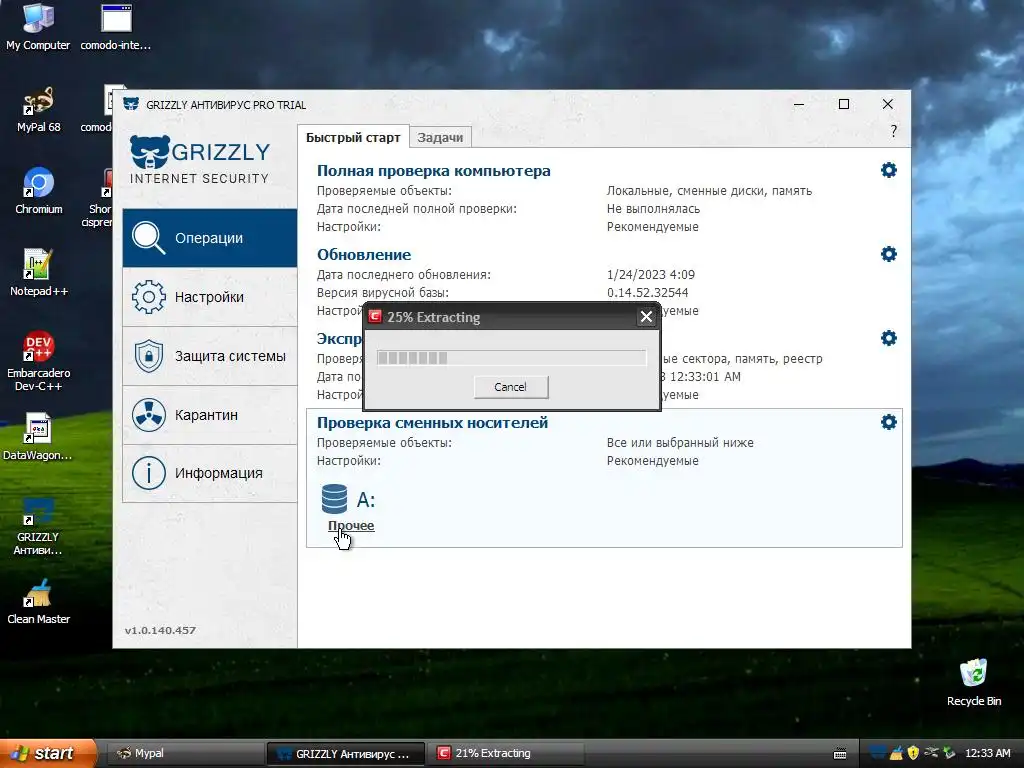Open My Computer desktop icon

pyautogui.click(x=38, y=27)
